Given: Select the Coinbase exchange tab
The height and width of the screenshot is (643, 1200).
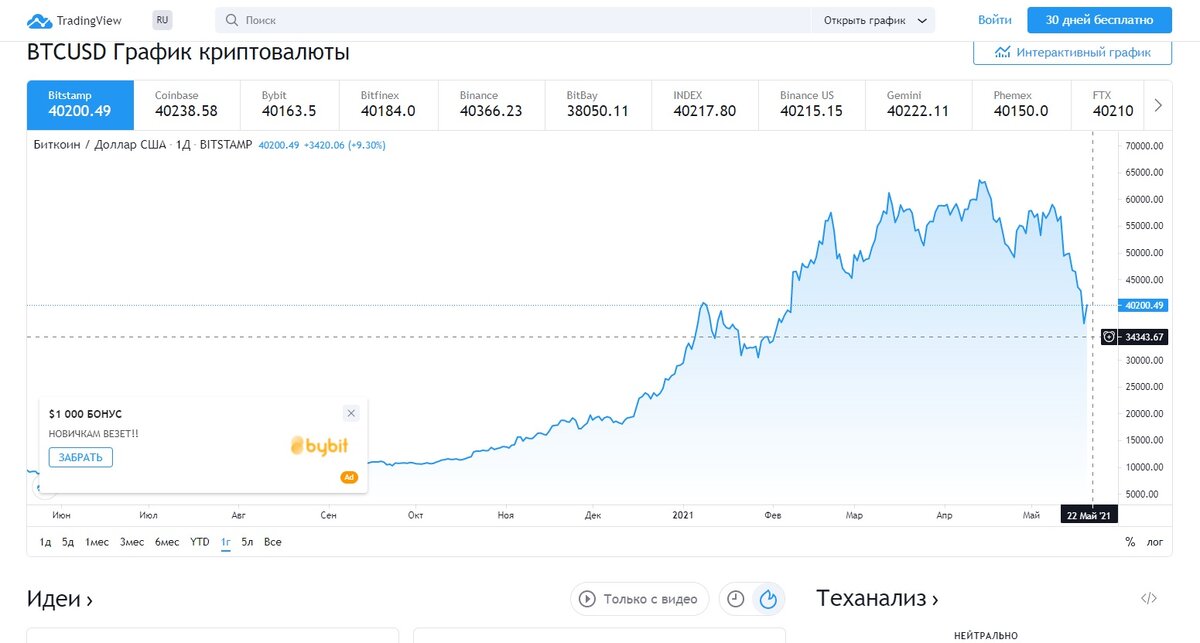Looking at the screenshot, I should [x=186, y=104].
